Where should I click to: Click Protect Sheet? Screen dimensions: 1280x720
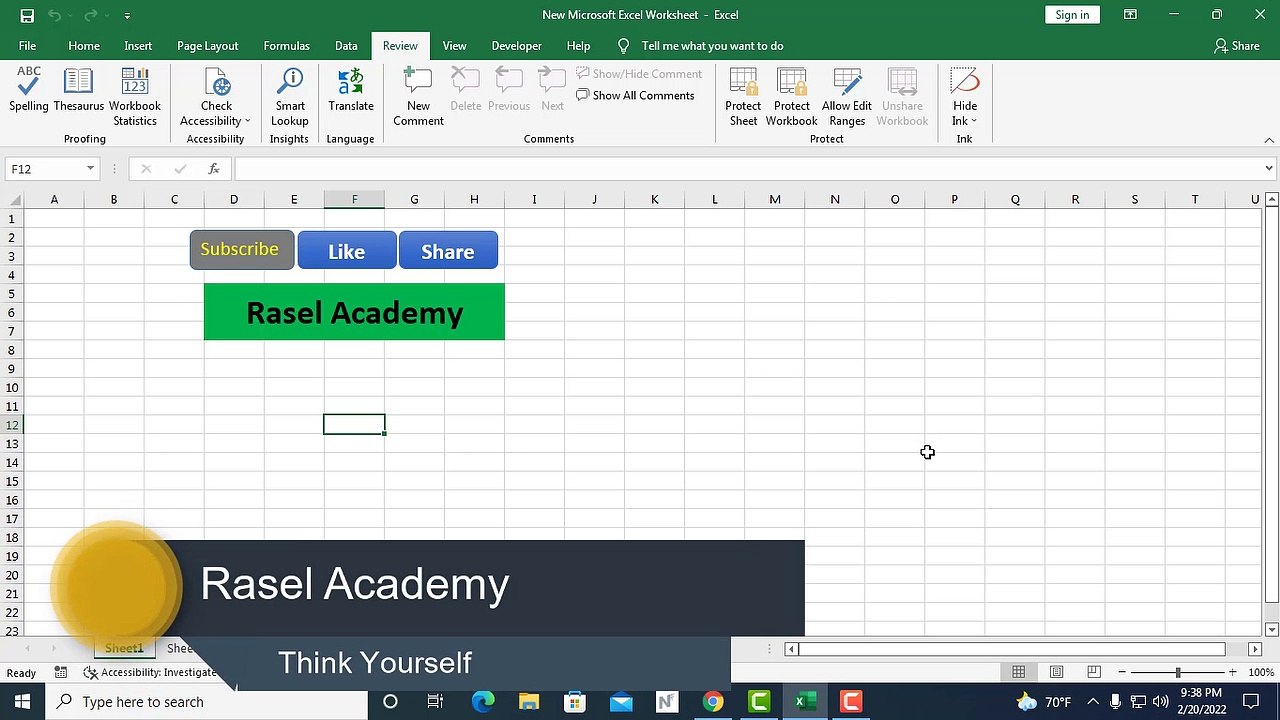tap(743, 97)
